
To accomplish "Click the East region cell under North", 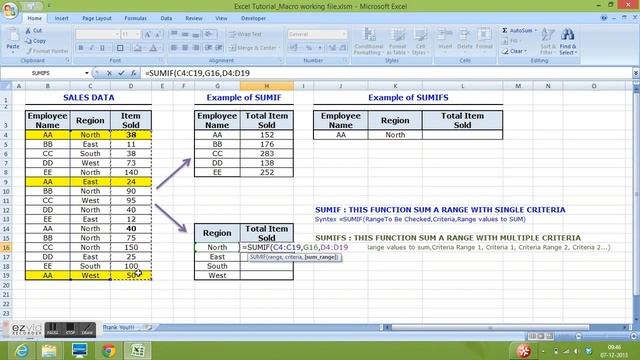I will 217,257.
